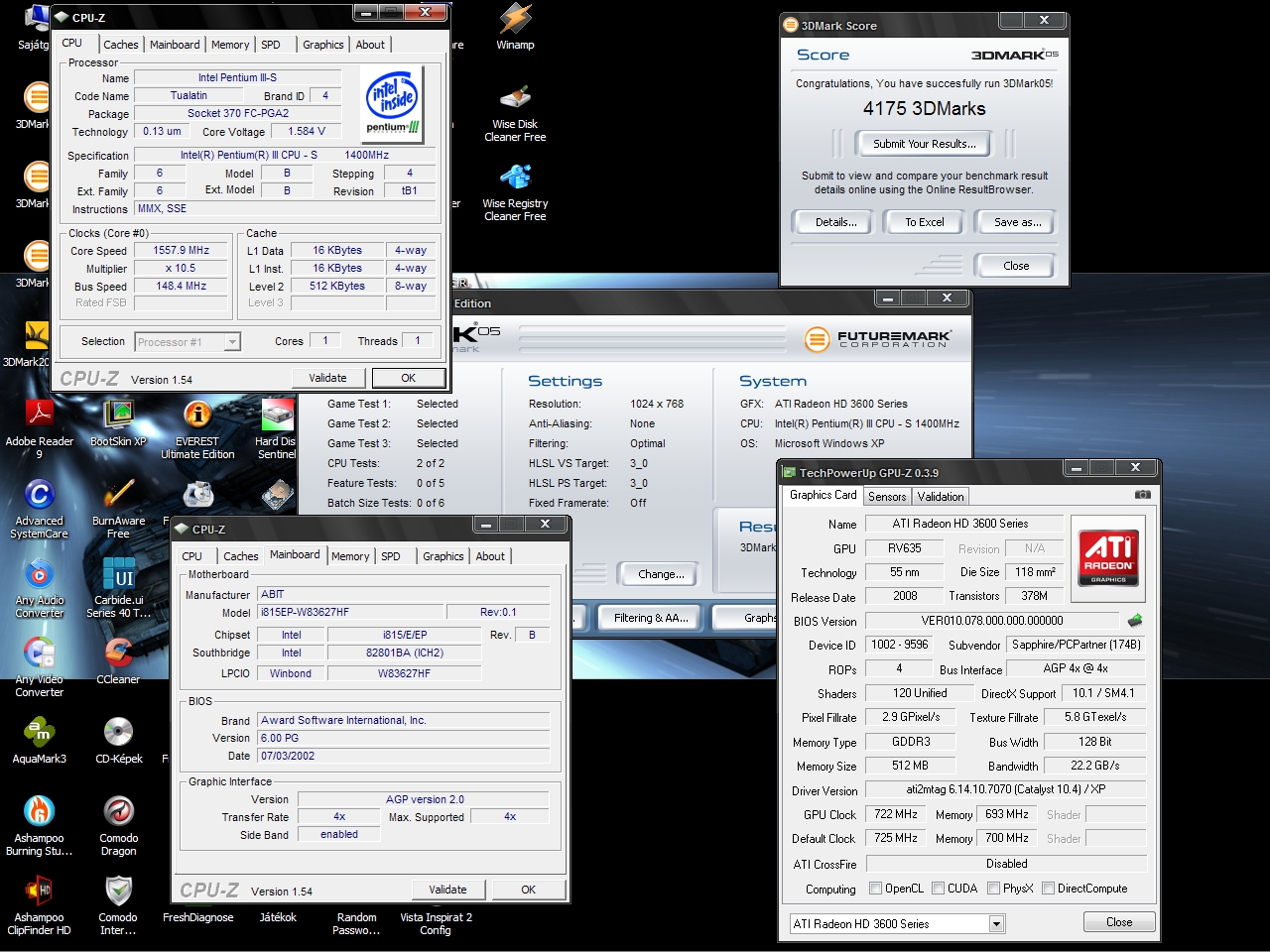1270x952 pixels.
Task: Select SPD tab in lower CPU-Z window
Action: pyautogui.click(x=391, y=556)
